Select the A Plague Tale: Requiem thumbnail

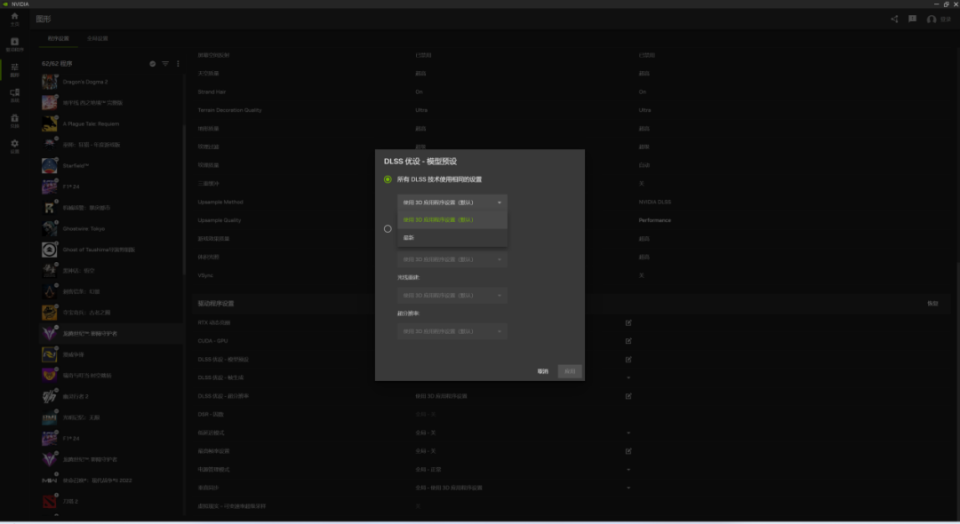click(50, 124)
